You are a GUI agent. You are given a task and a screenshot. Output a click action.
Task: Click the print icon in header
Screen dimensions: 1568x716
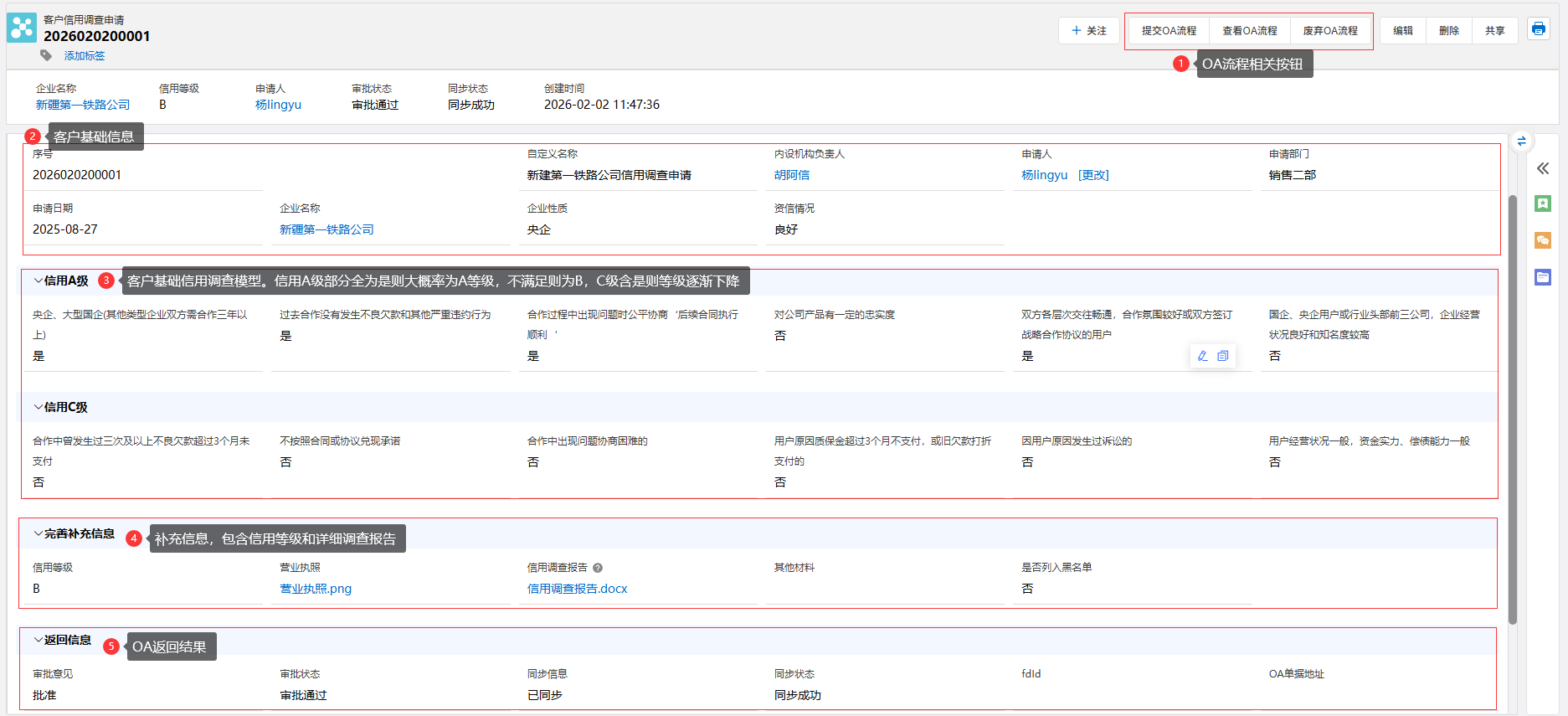click(x=1538, y=29)
